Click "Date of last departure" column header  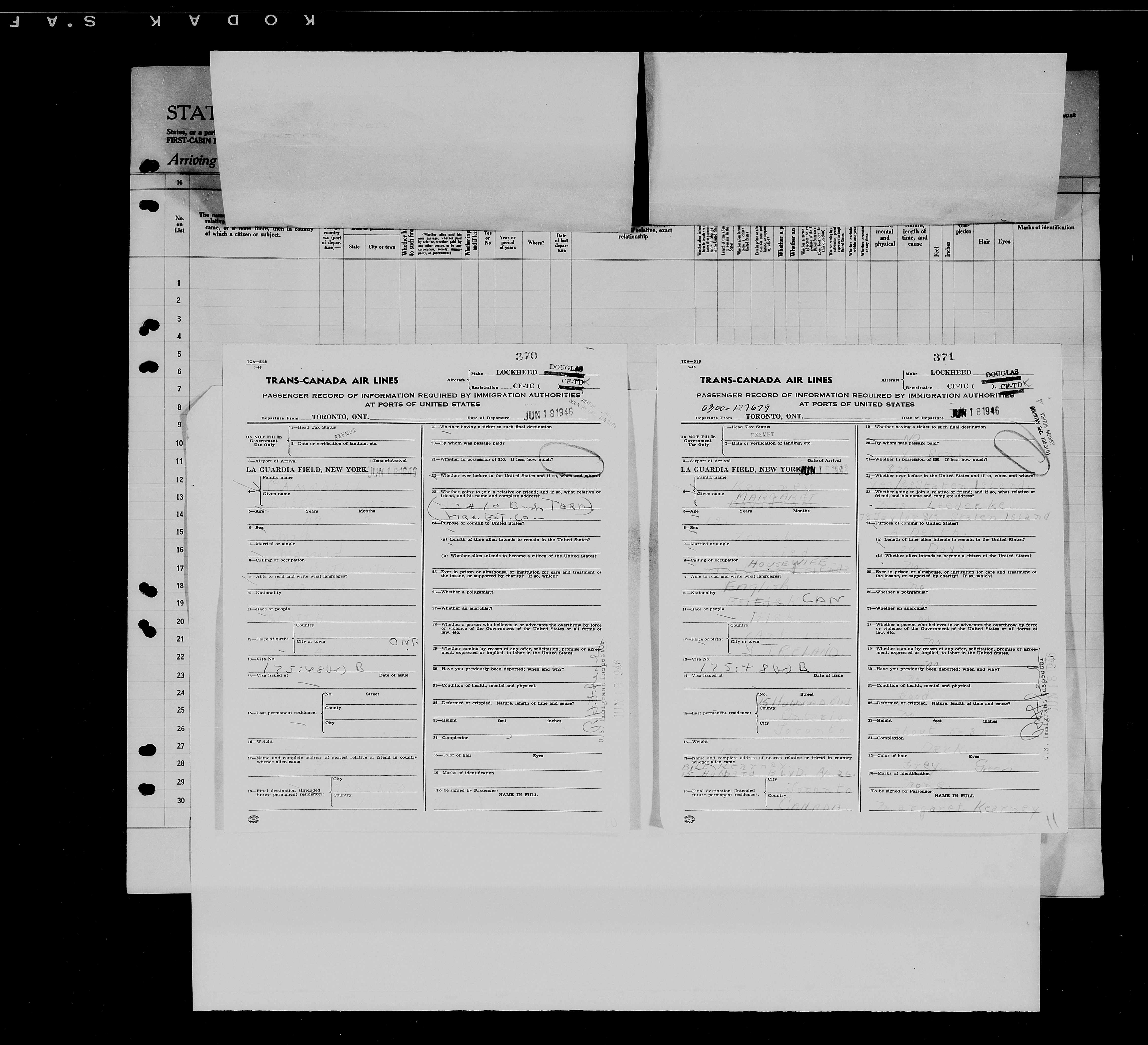point(562,243)
